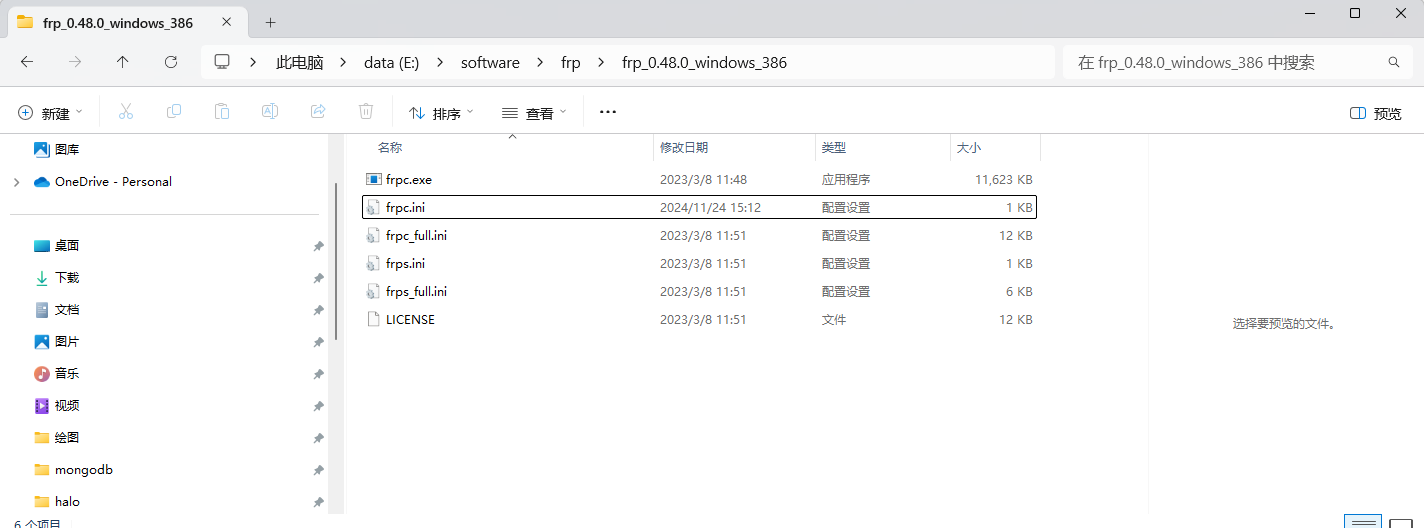Sort by 修改日期 column header

tap(684, 147)
